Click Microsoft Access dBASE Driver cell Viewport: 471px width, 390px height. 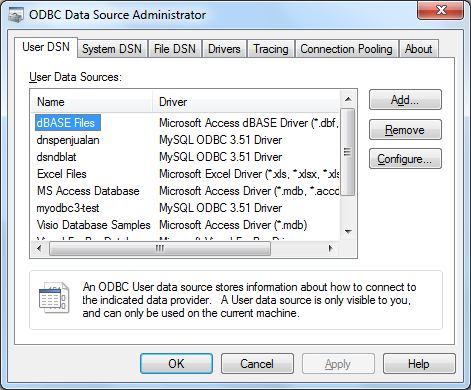249,123
